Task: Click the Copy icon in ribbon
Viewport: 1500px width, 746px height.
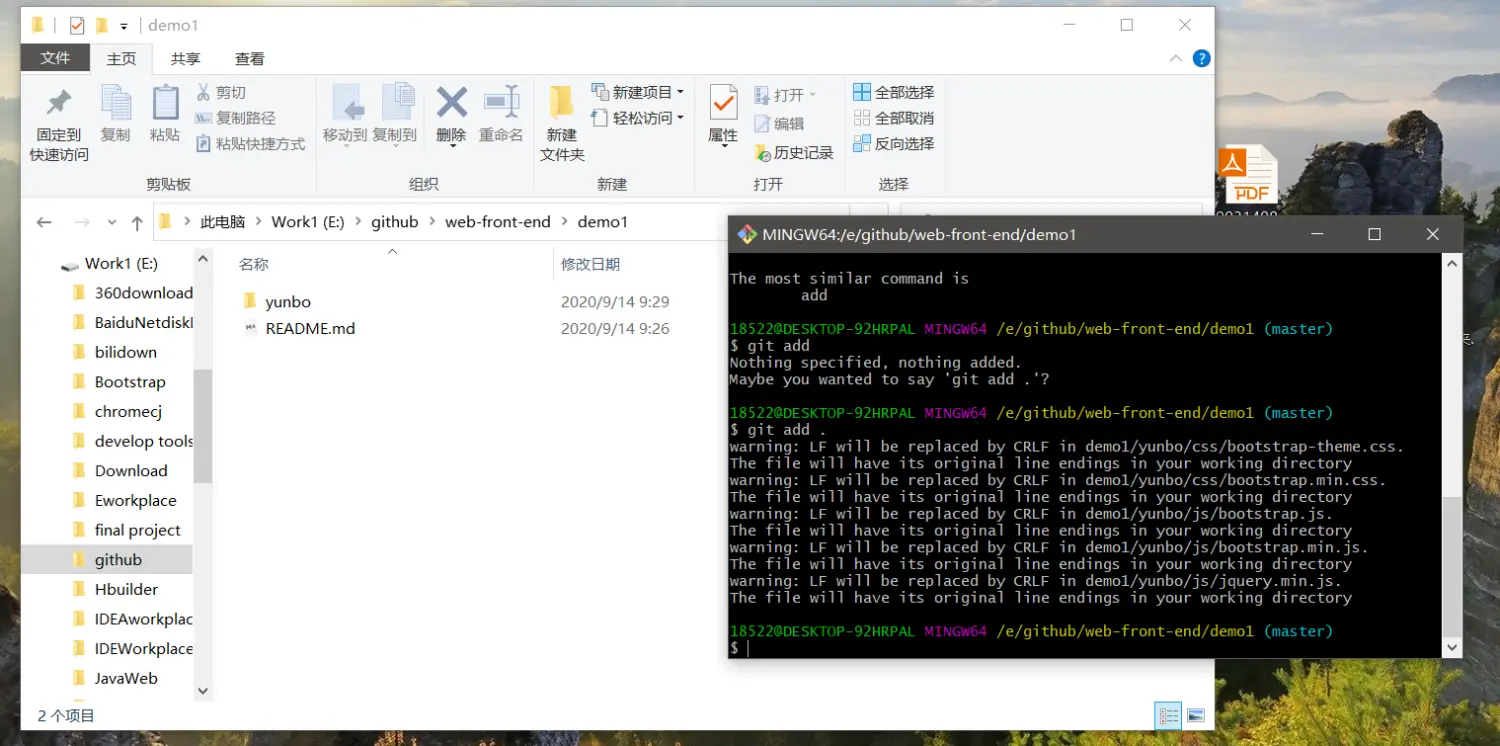Action: [x=115, y=103]
